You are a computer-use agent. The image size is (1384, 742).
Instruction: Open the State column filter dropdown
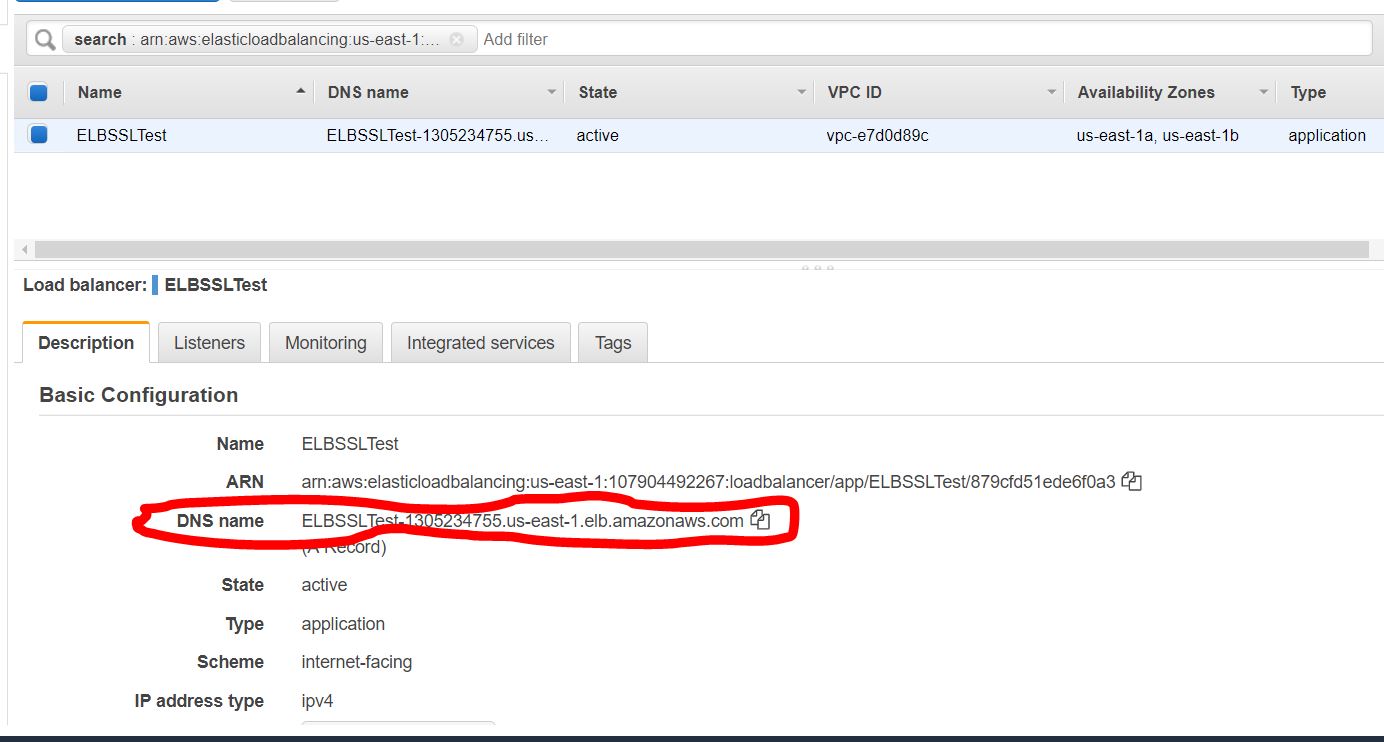coord(801,92)
